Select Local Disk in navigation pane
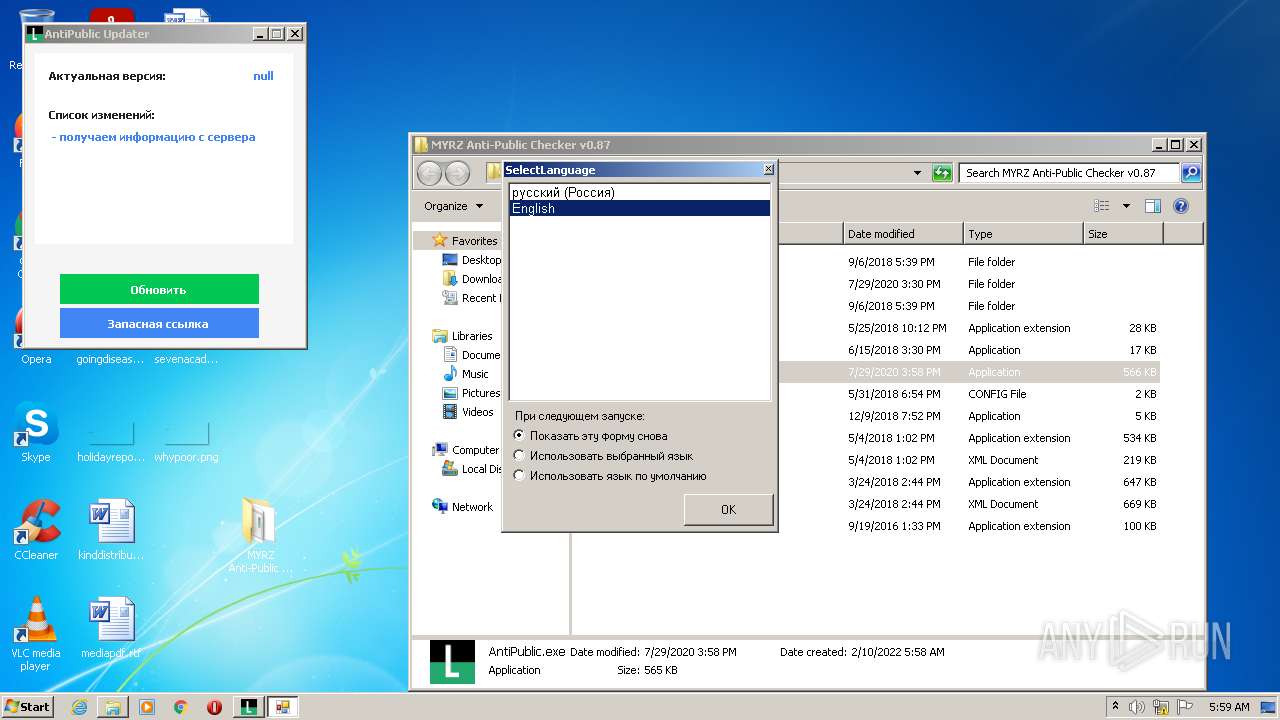The height and width of the screenshot is (720, 1280). pyautogui.click(x=472, y=469)
